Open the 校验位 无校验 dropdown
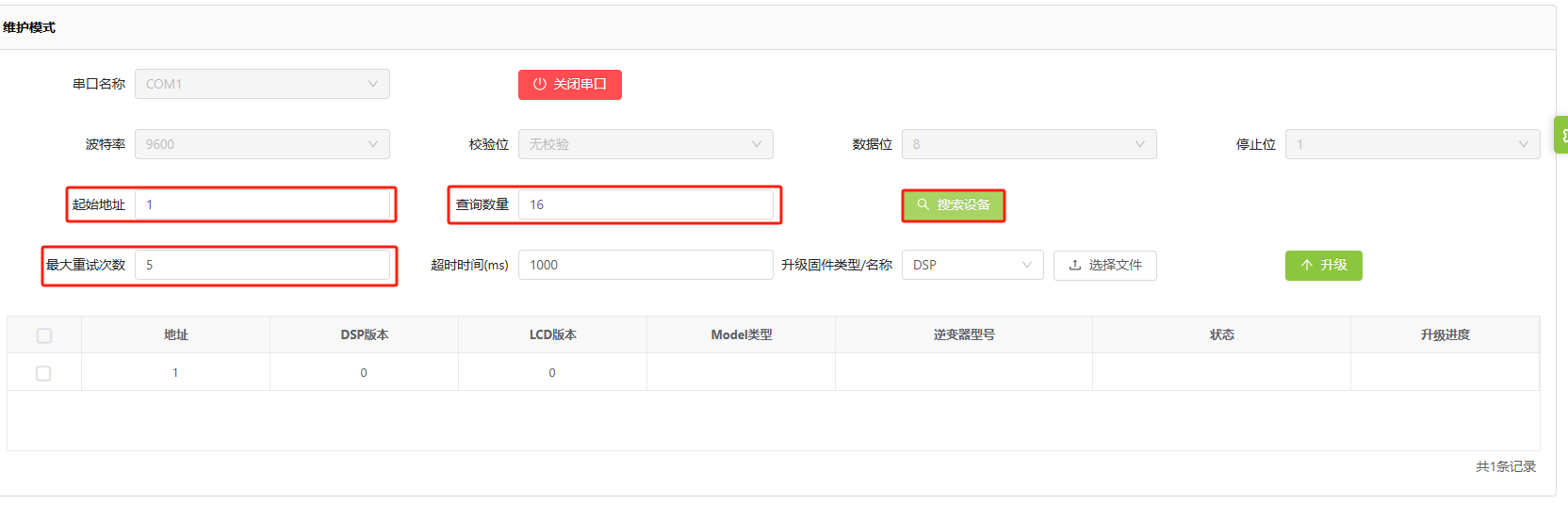 coord(645,144)
